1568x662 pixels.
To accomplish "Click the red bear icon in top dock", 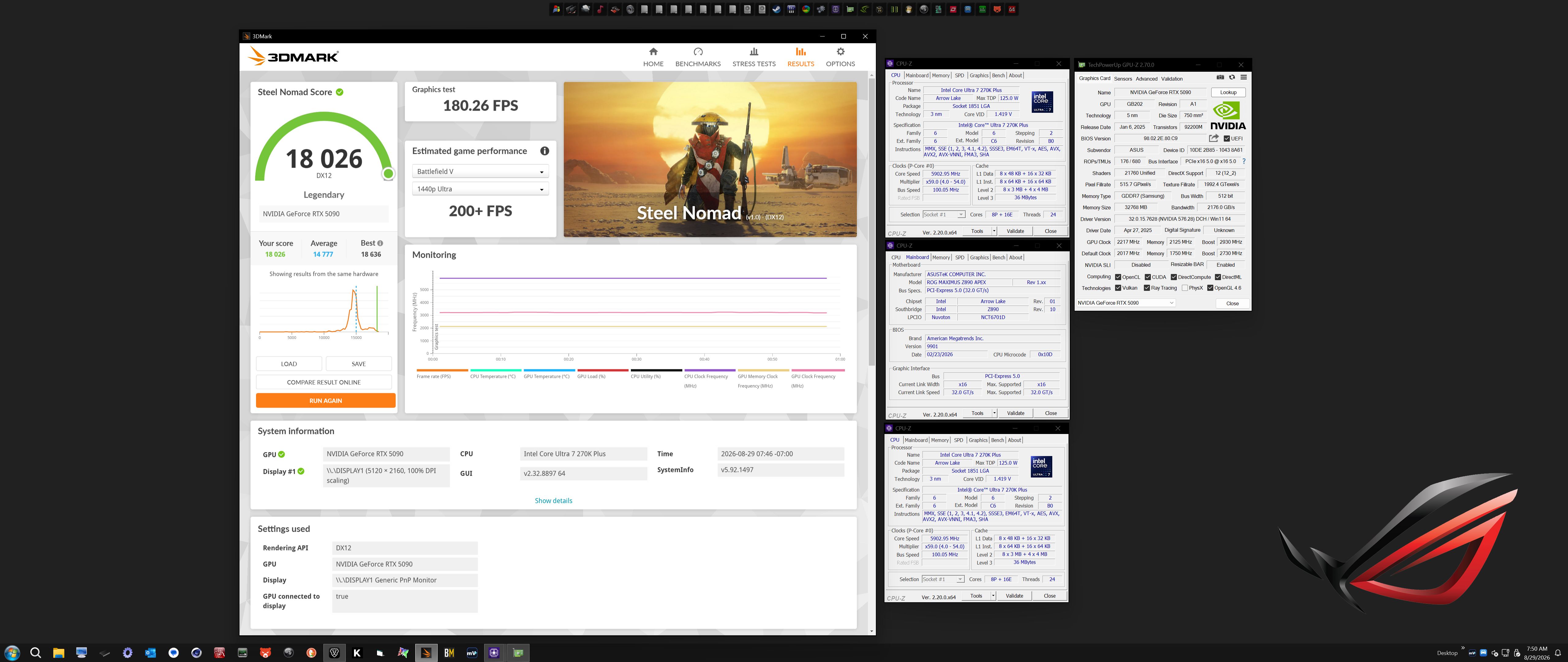I will coord(997,9).
